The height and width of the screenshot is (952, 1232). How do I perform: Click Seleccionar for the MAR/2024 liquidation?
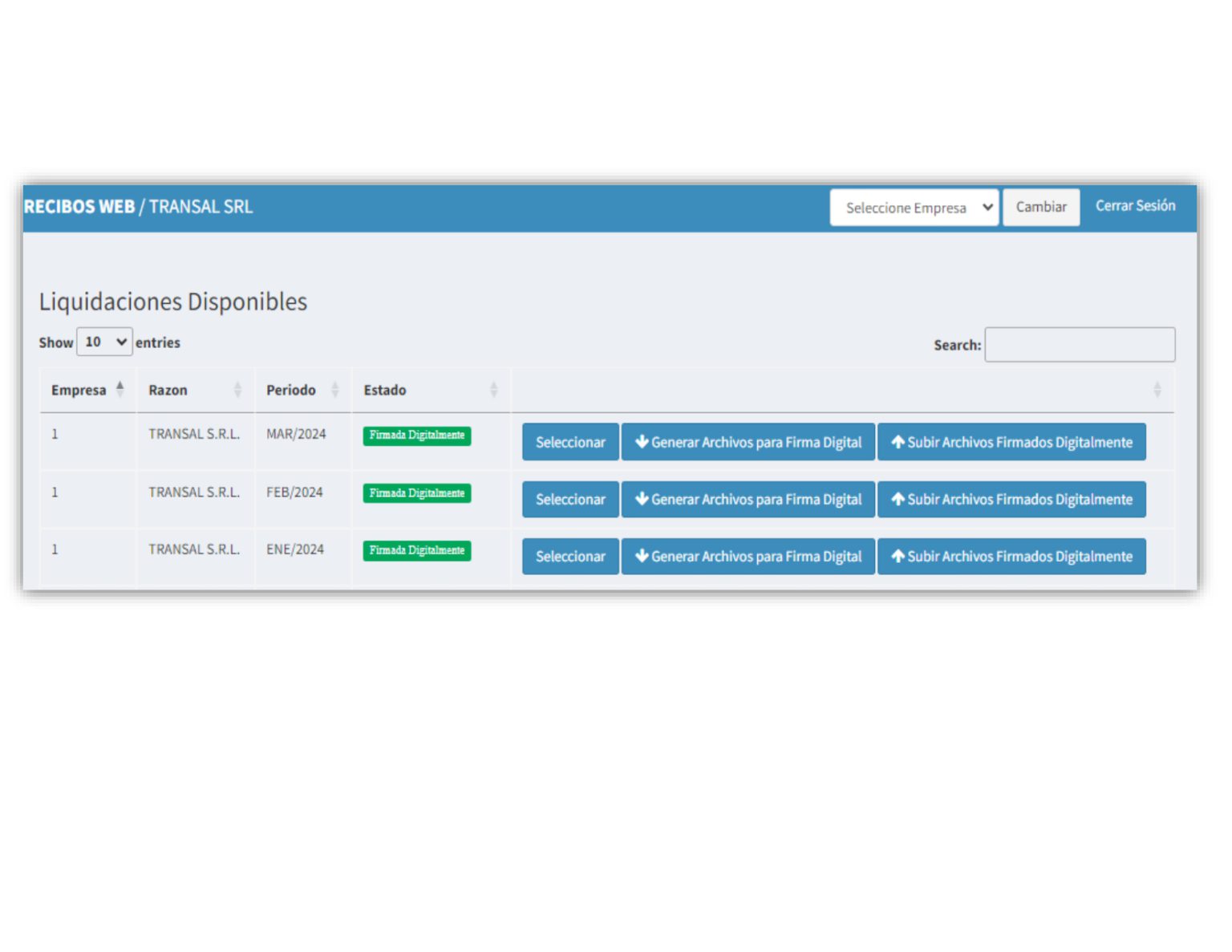click(569, 442)
